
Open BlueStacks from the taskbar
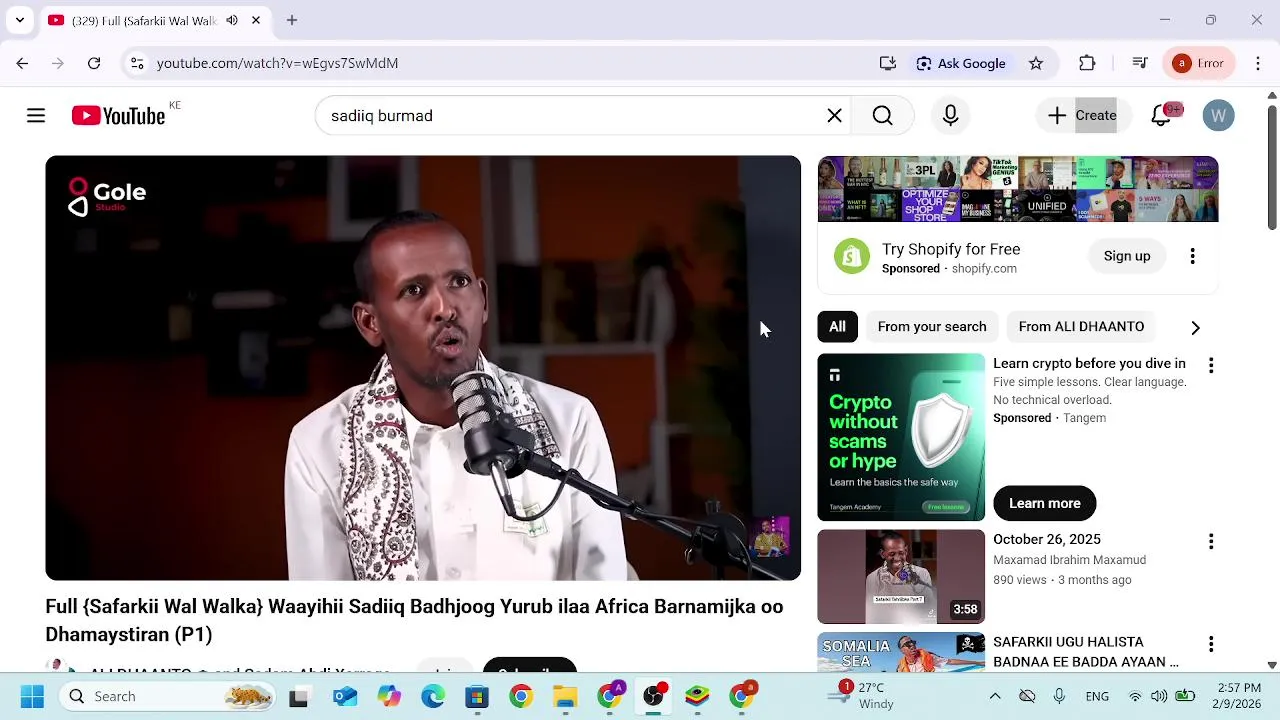(x=697, y=697)
